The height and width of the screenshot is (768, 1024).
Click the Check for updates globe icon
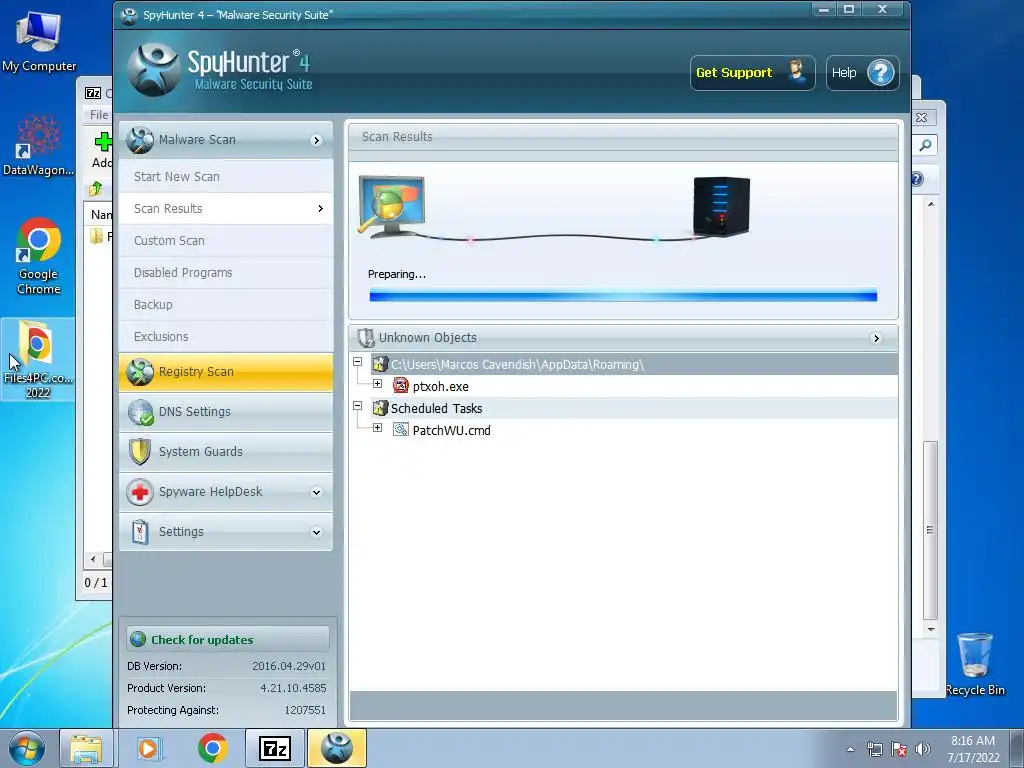138,639
